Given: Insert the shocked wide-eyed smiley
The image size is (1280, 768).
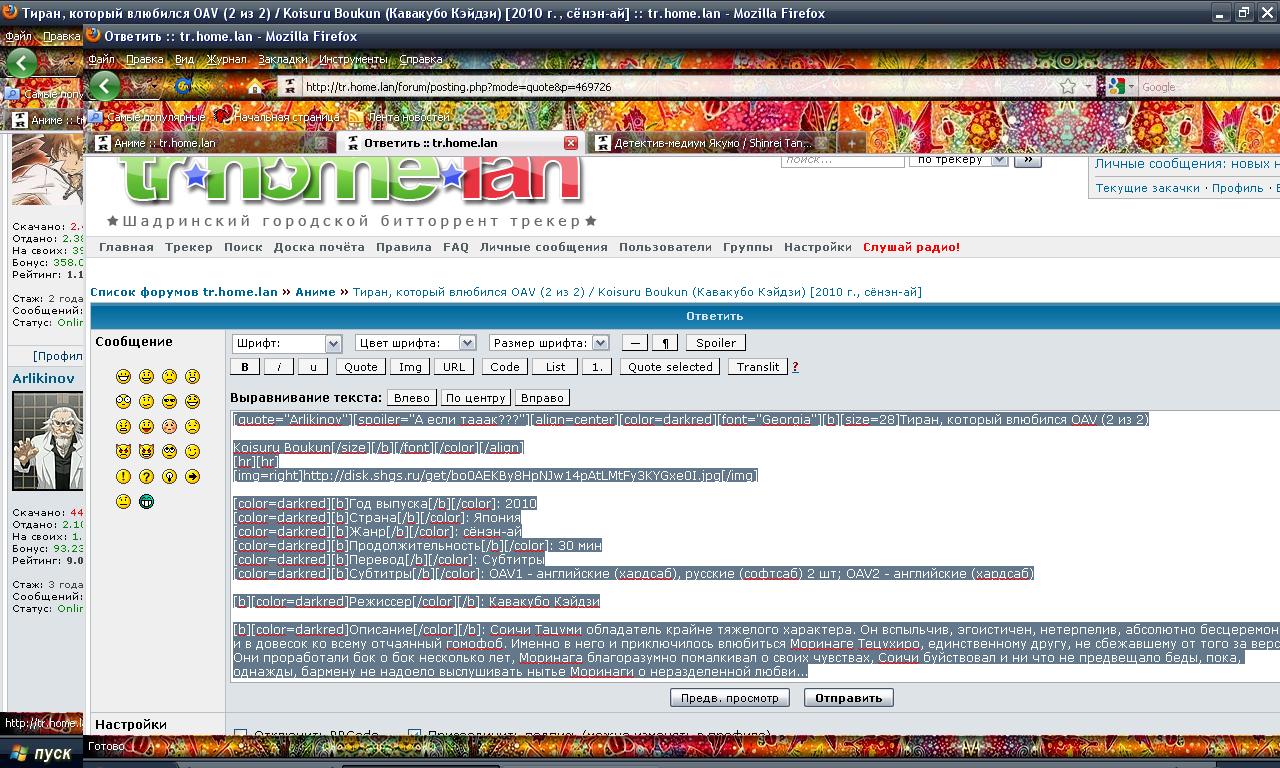Looking at the screenshot, I should 123,402.
